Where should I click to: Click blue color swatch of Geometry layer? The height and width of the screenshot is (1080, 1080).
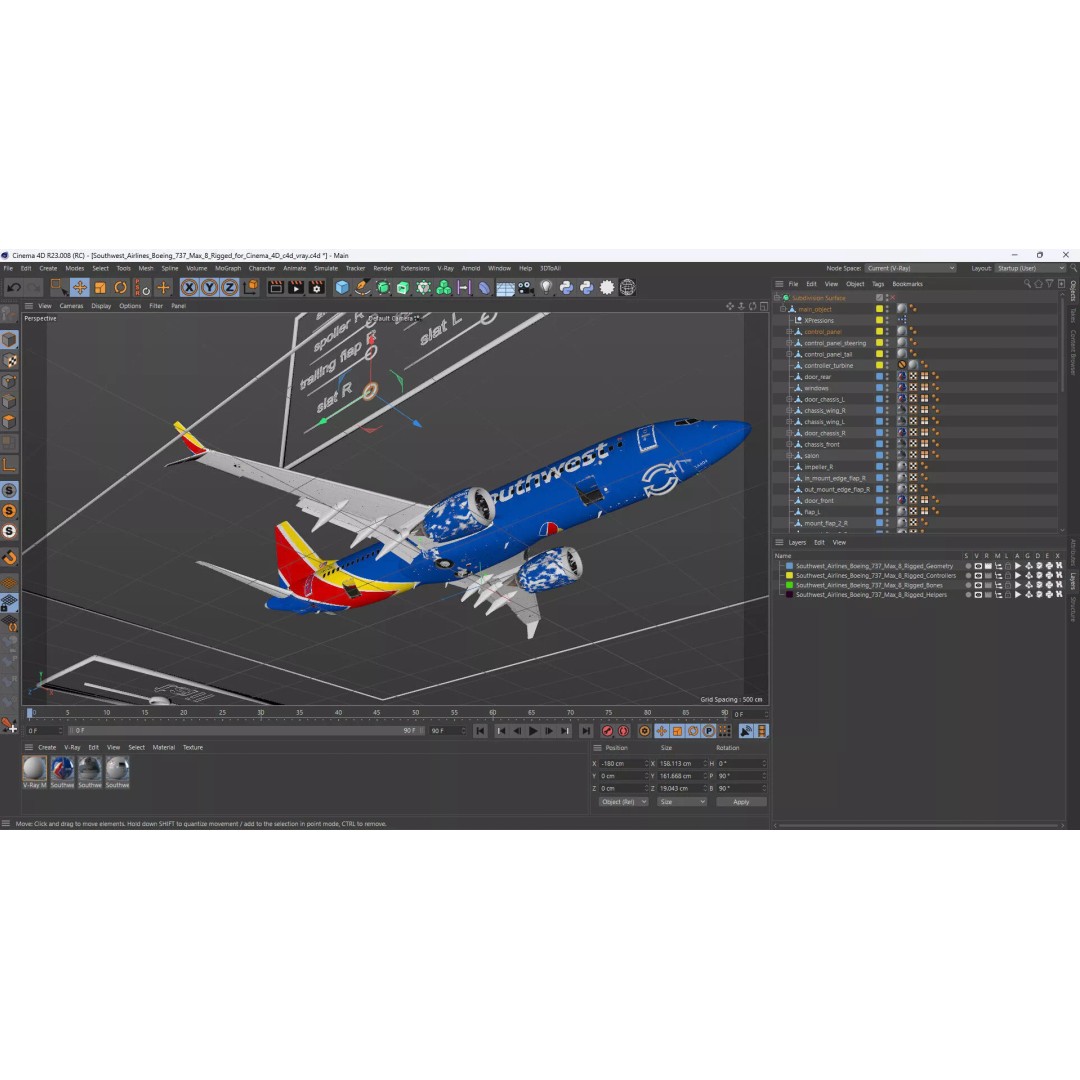click(x=789, y=566)
